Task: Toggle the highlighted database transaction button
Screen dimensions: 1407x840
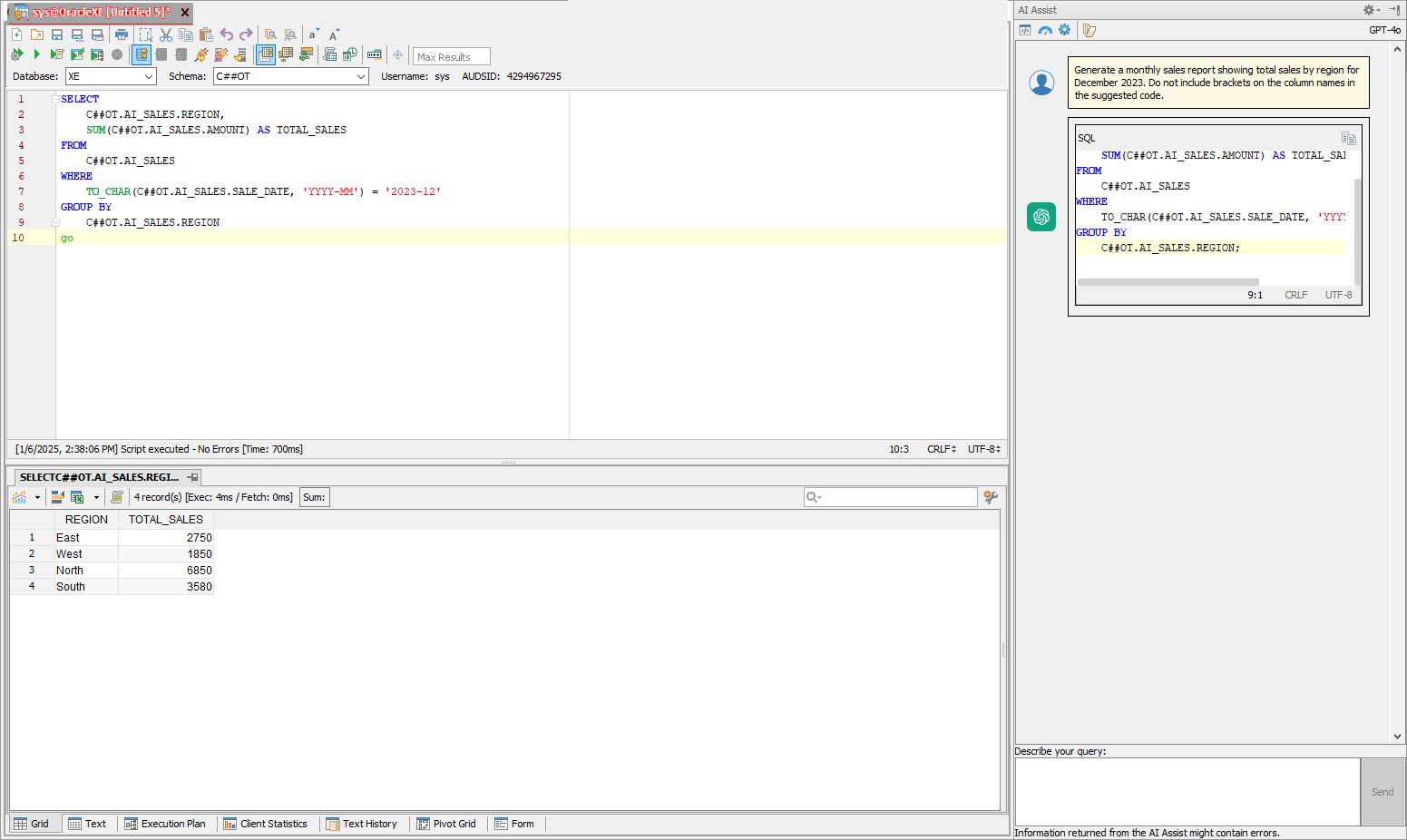Action: click(x=142, y=54)
